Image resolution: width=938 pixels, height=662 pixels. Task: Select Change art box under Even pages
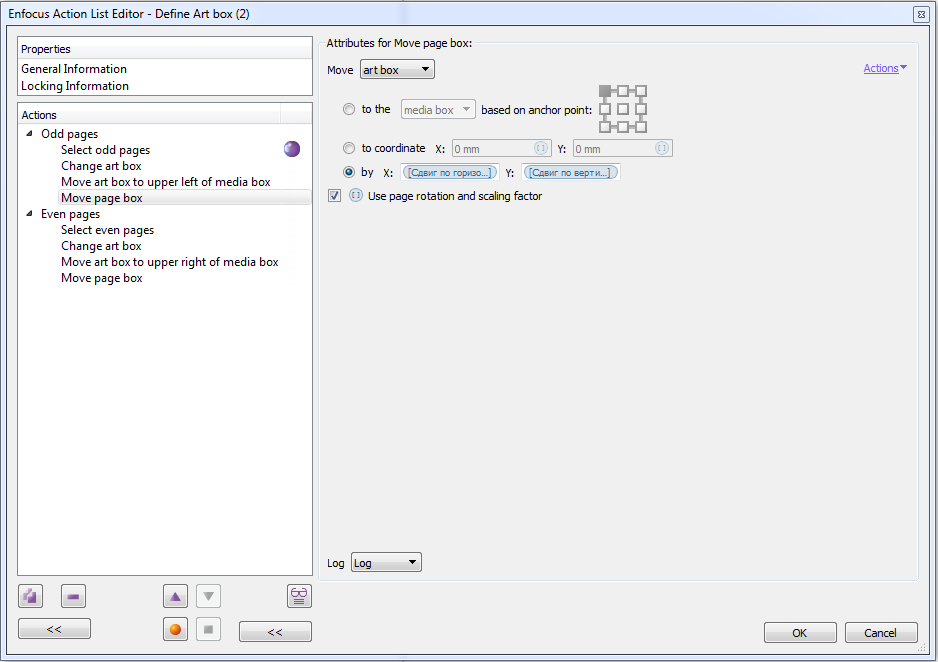(101, 246)
